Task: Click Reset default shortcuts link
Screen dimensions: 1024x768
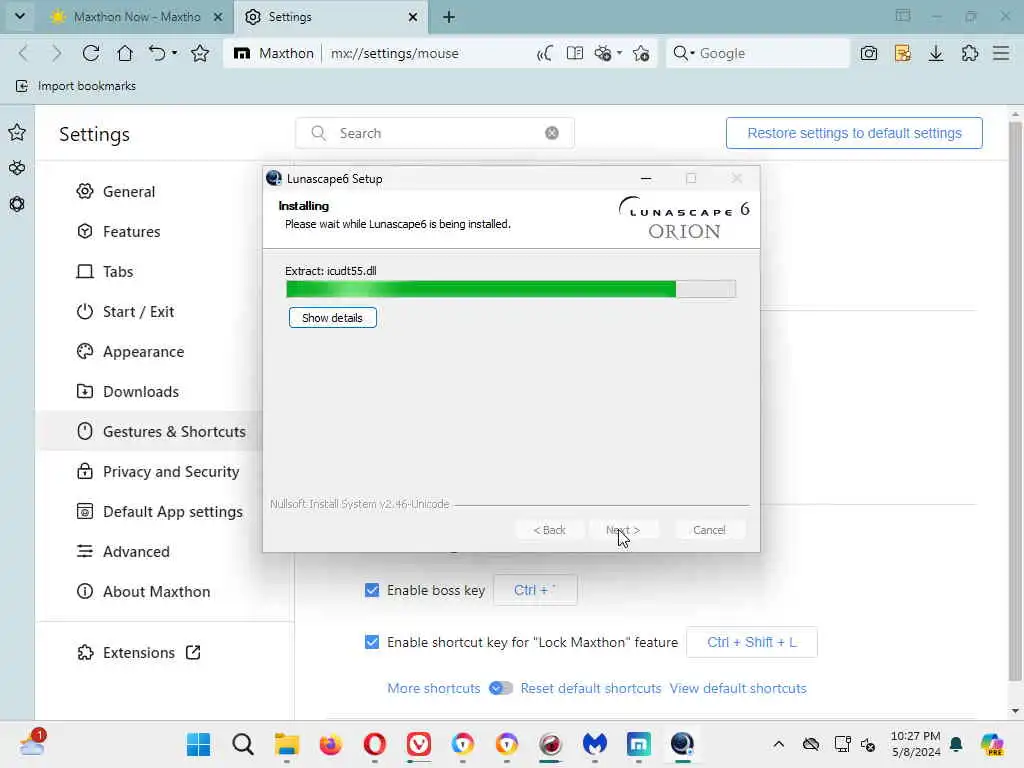Action: [590, 688]
